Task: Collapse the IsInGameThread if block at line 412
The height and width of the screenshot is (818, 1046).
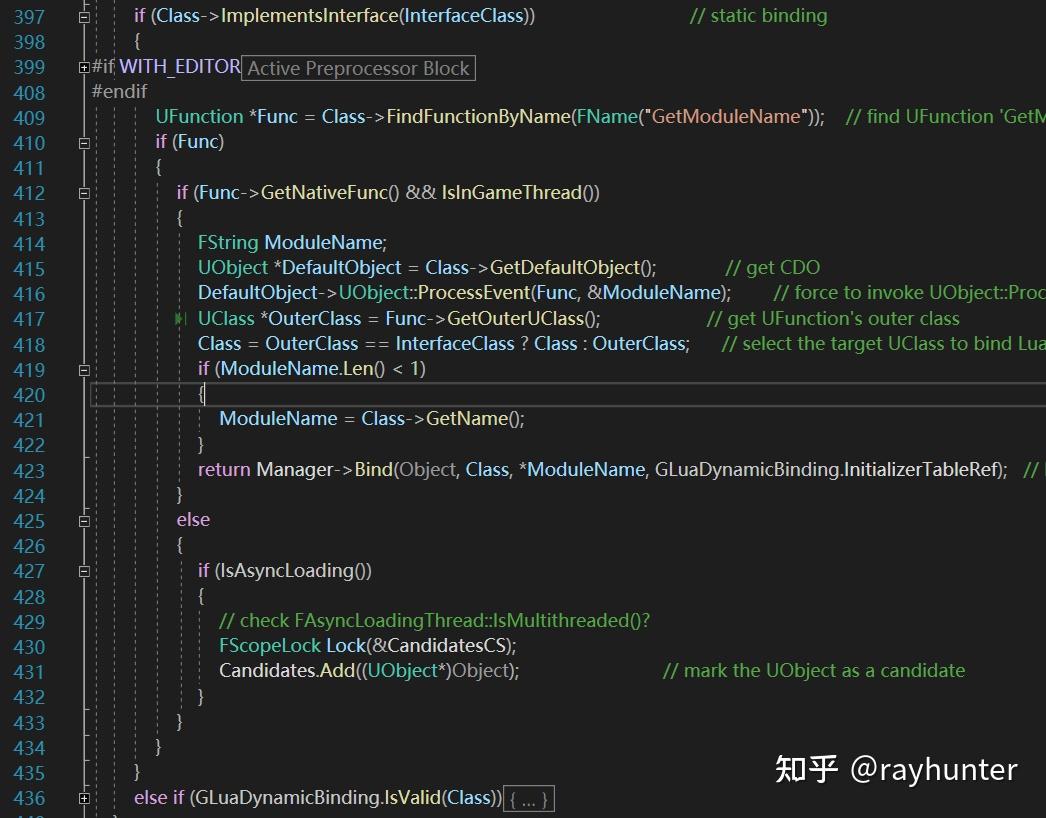Action: click(85, 192)
